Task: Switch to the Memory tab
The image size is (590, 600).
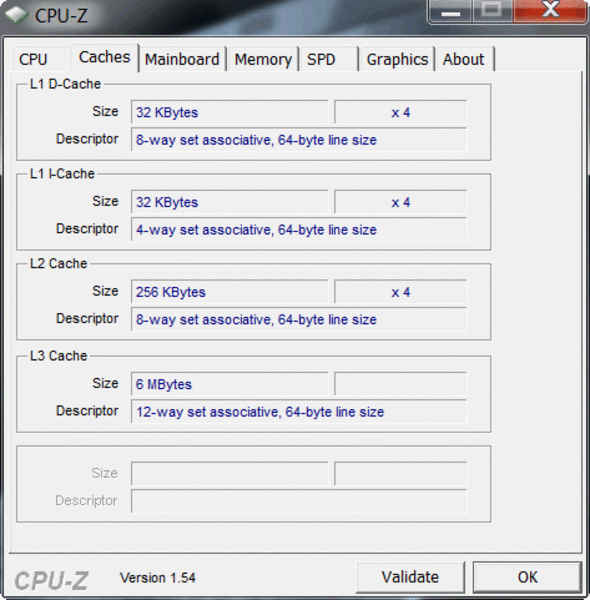Action: pyautogui.click(x=263, y=59)
